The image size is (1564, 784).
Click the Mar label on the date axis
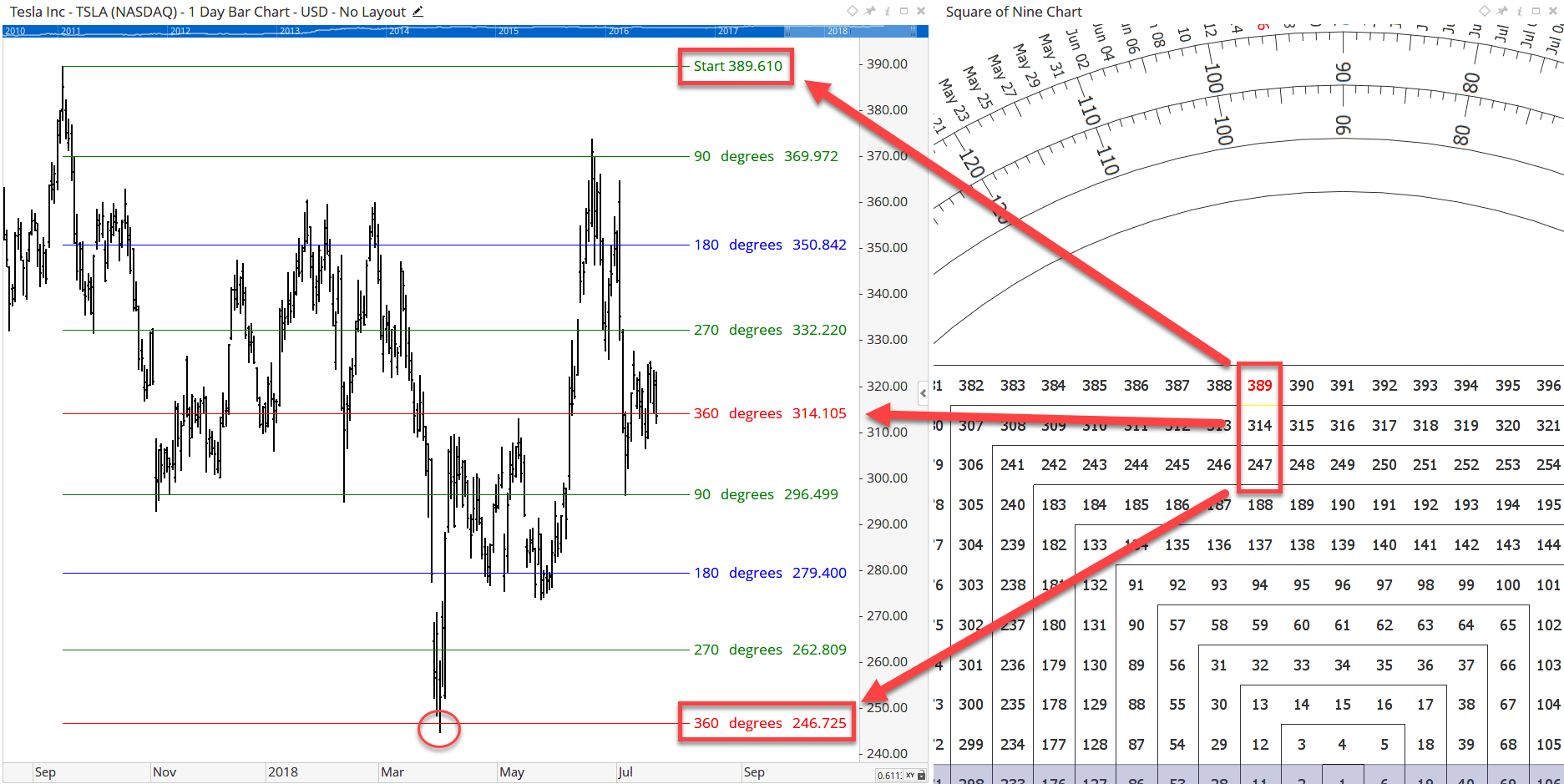(392, 772)
